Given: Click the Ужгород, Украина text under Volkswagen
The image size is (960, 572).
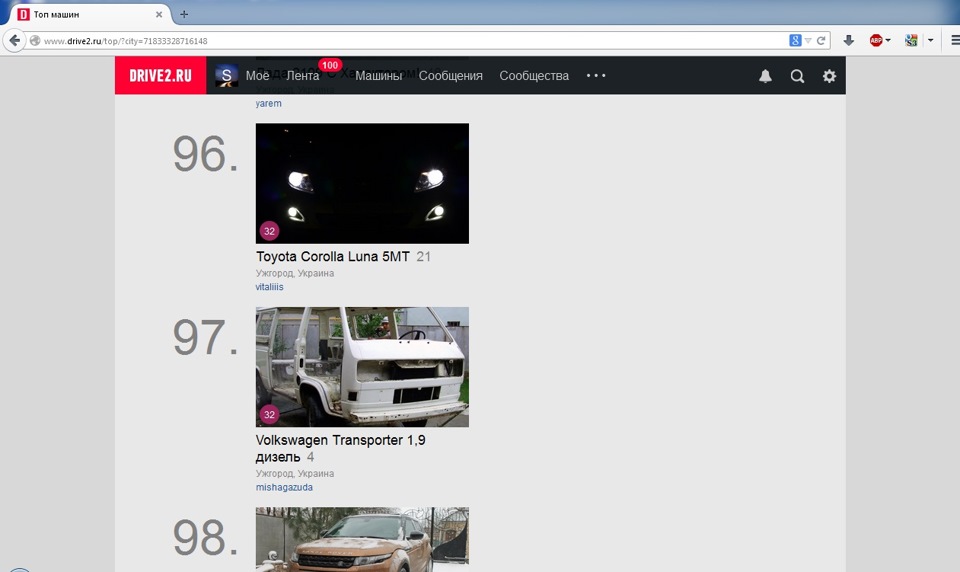Looking at the screenshot, I should pyautogui.click(x=294, y=473).
